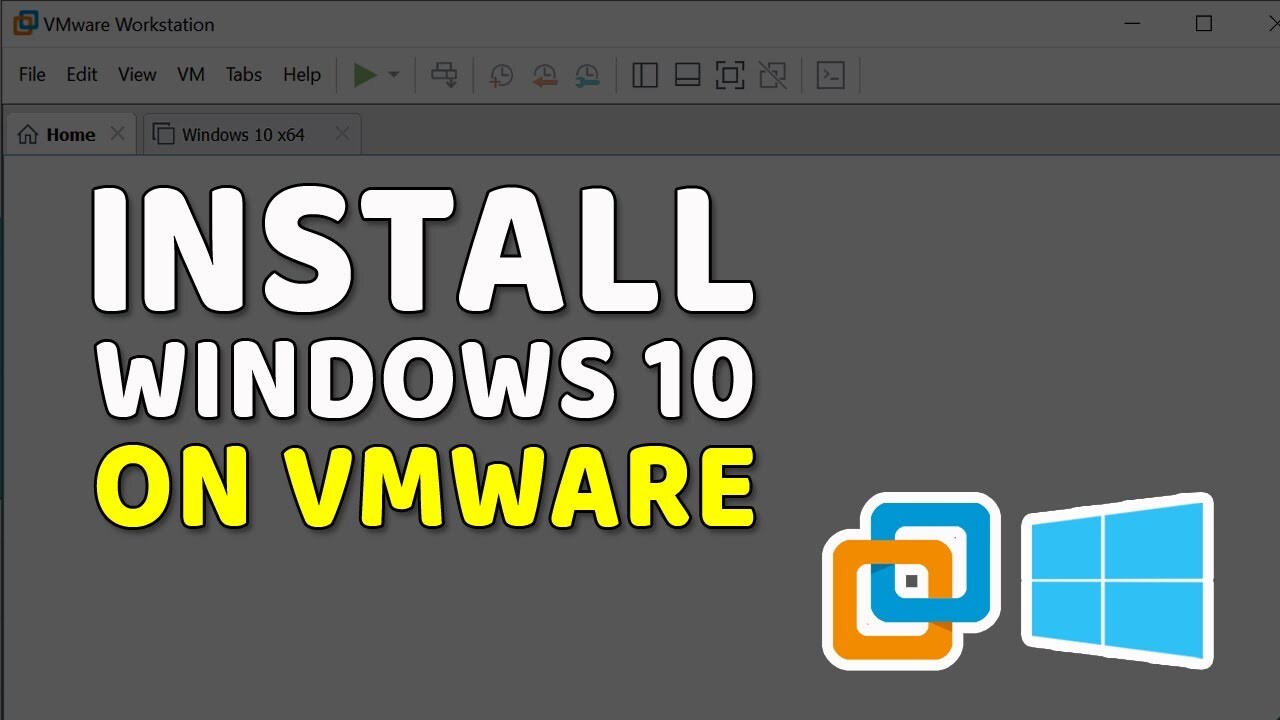1280x720 pixels.
Task: Open the Tabs menu
Action: click(244, 75)
